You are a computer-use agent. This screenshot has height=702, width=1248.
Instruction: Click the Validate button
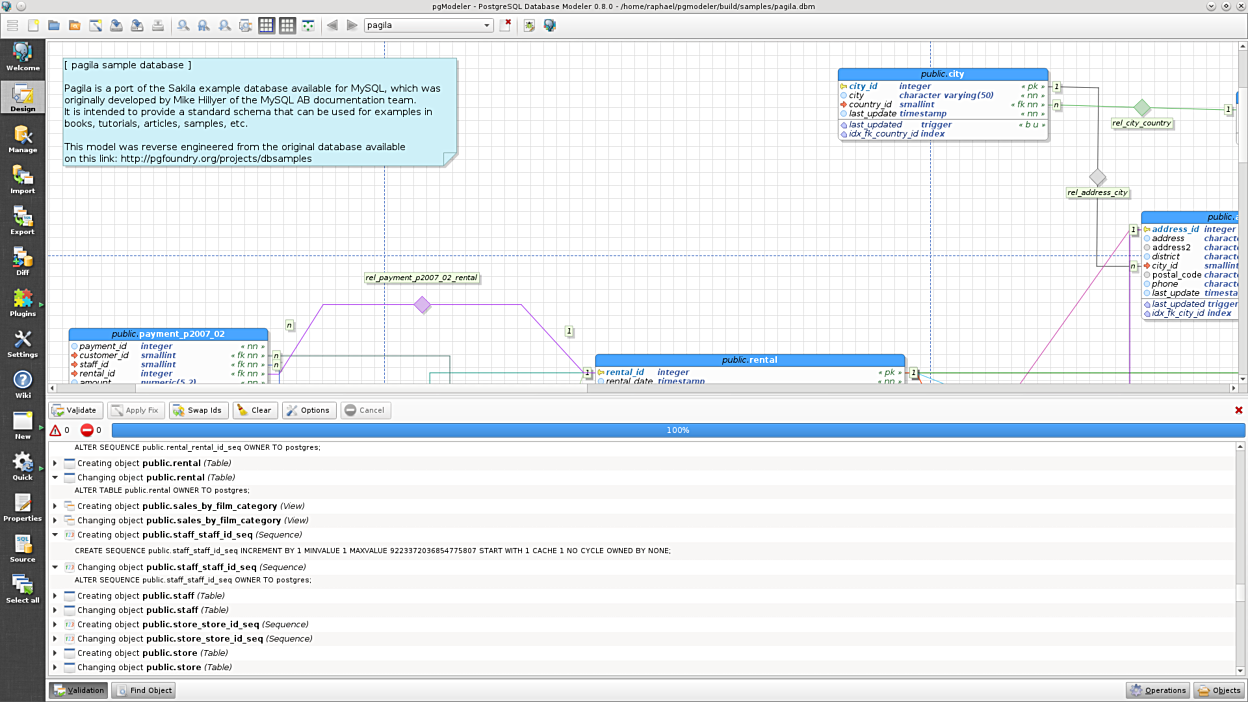click(x=75, y=410)
